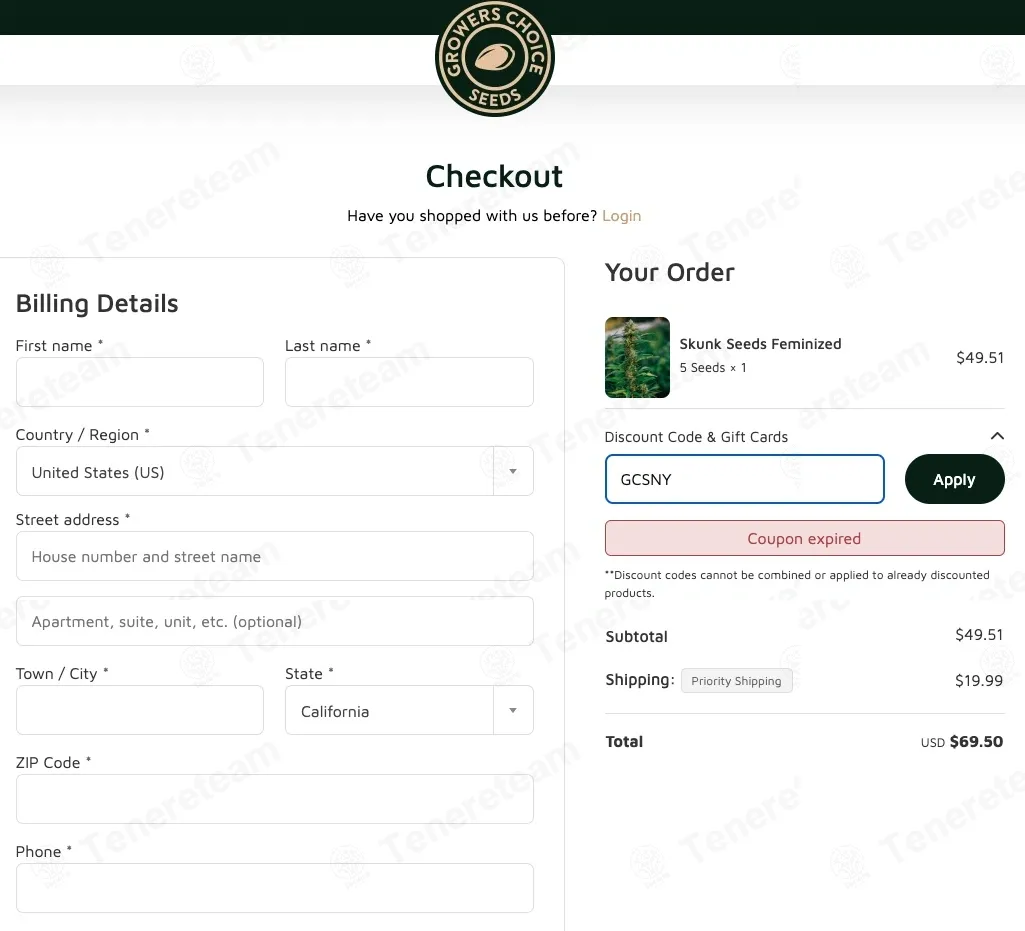This screenshot has height=931, width=1025.
Task: Collapse the Discount Code & Gift Cards section
Action: [997, 436]
